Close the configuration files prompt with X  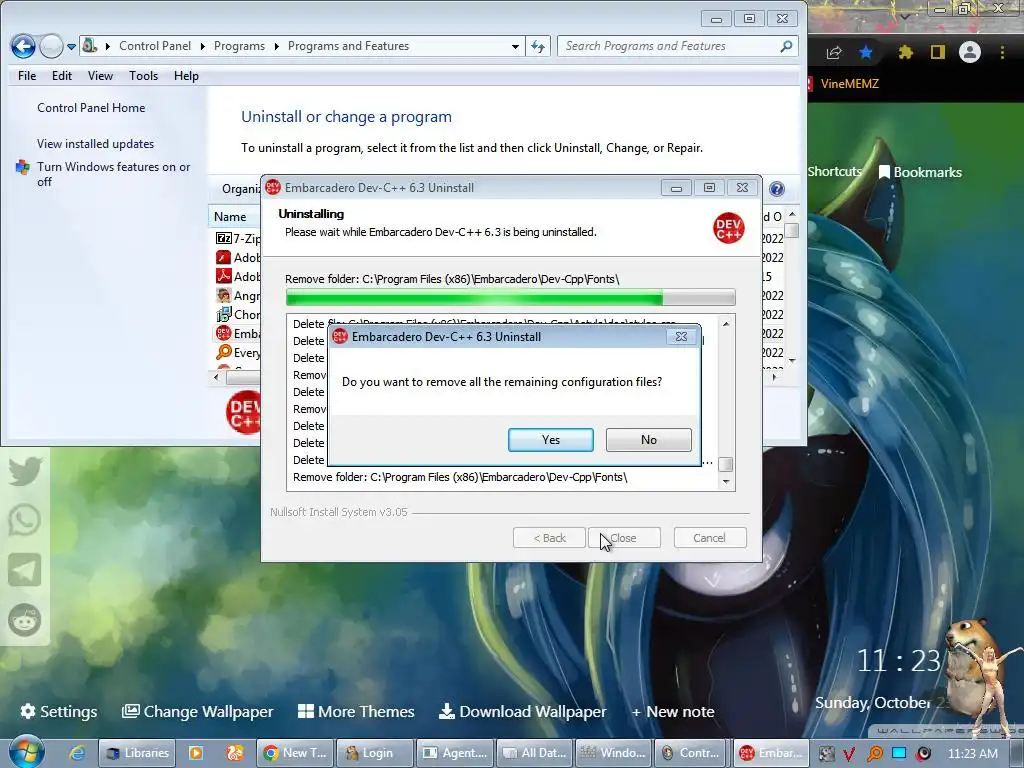tap(681, 336)
